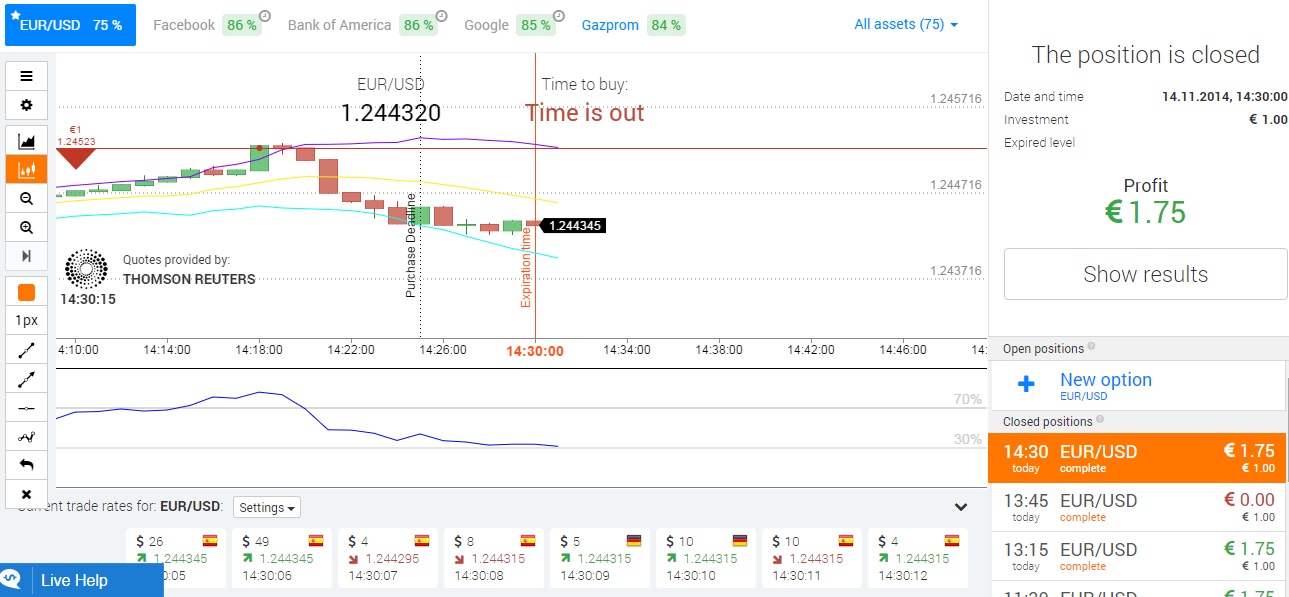Click help icon next to Open positions

(1091, 347)
